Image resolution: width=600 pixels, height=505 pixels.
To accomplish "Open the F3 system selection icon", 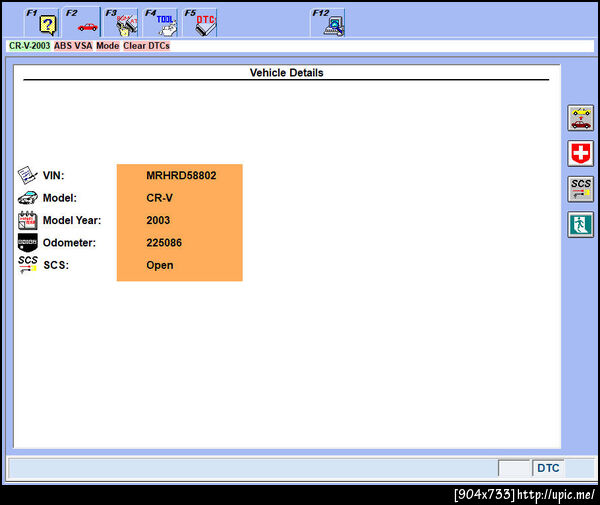I will 121,23.
